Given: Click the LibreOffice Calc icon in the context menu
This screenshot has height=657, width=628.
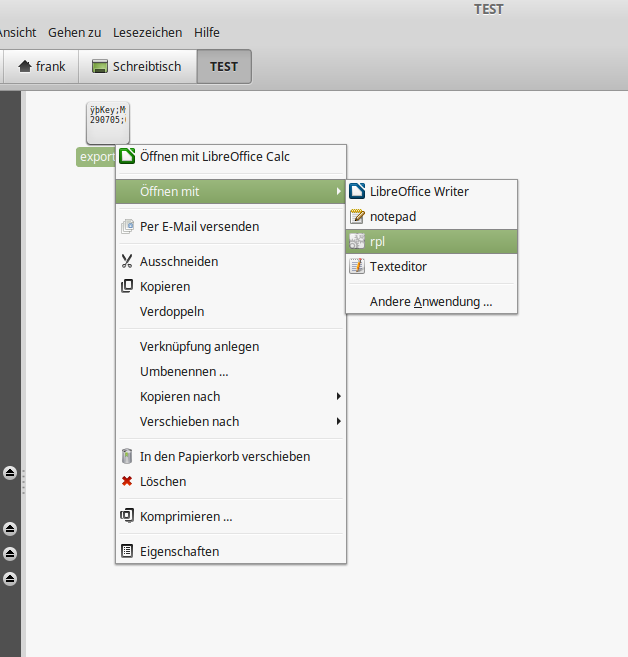Looking at the screenshot, I should 127,156.
